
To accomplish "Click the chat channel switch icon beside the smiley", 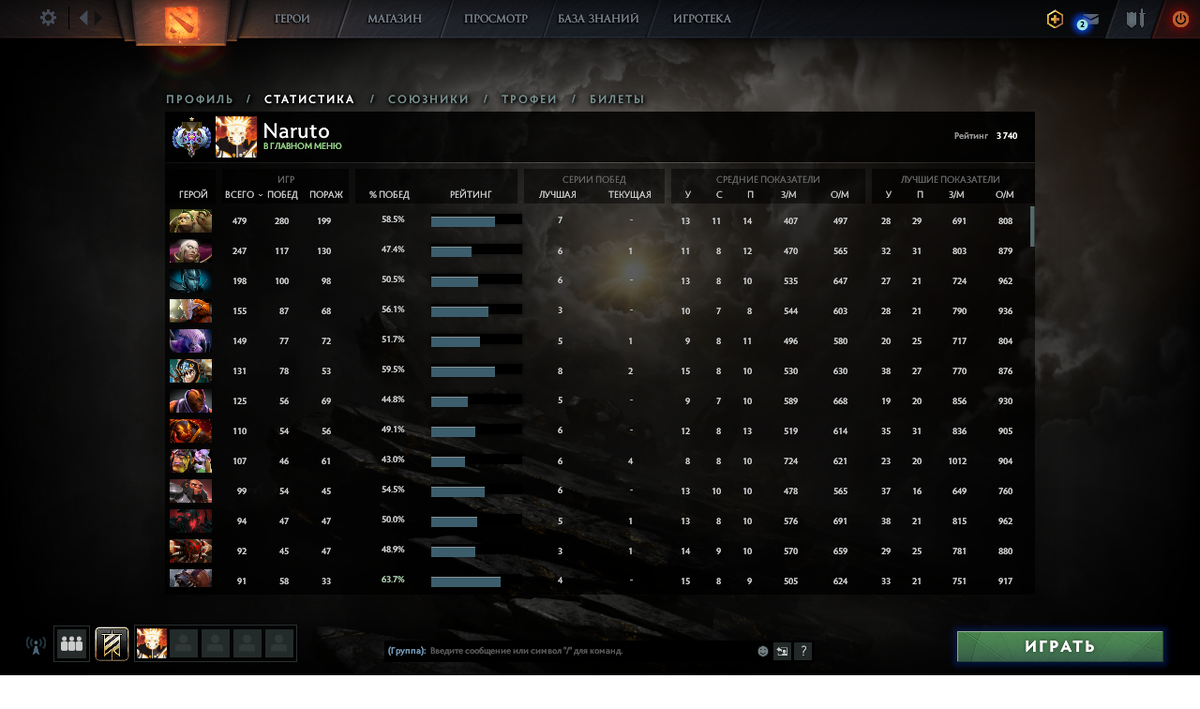I will point(782,651).
